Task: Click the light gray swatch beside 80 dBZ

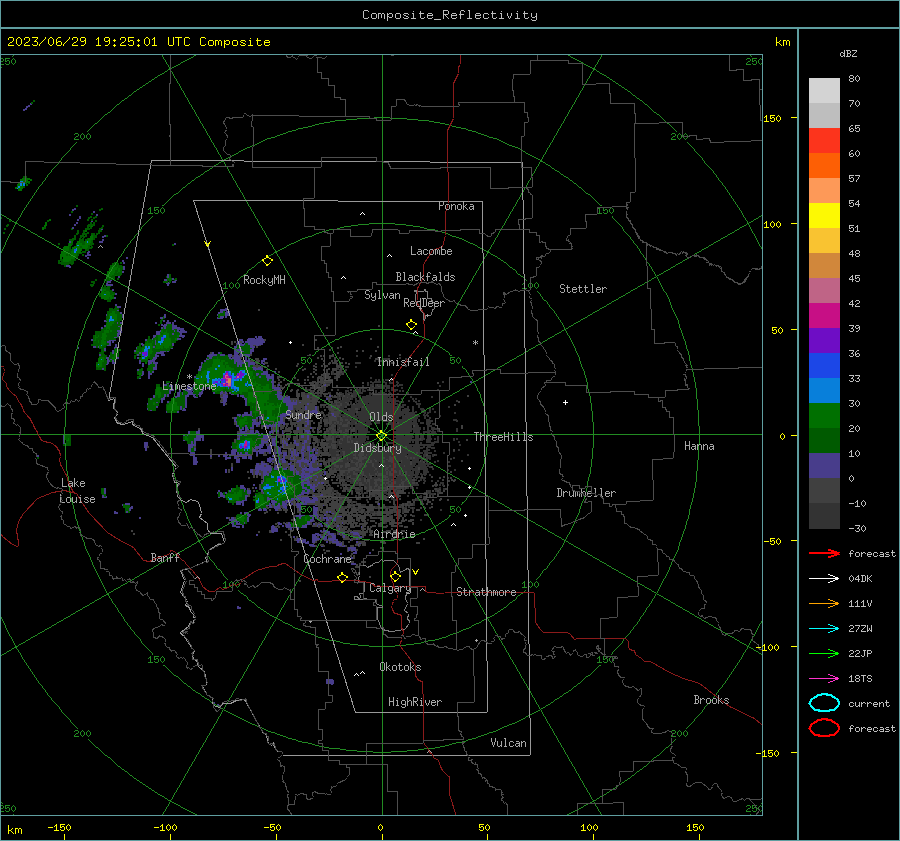Action: 824,90
